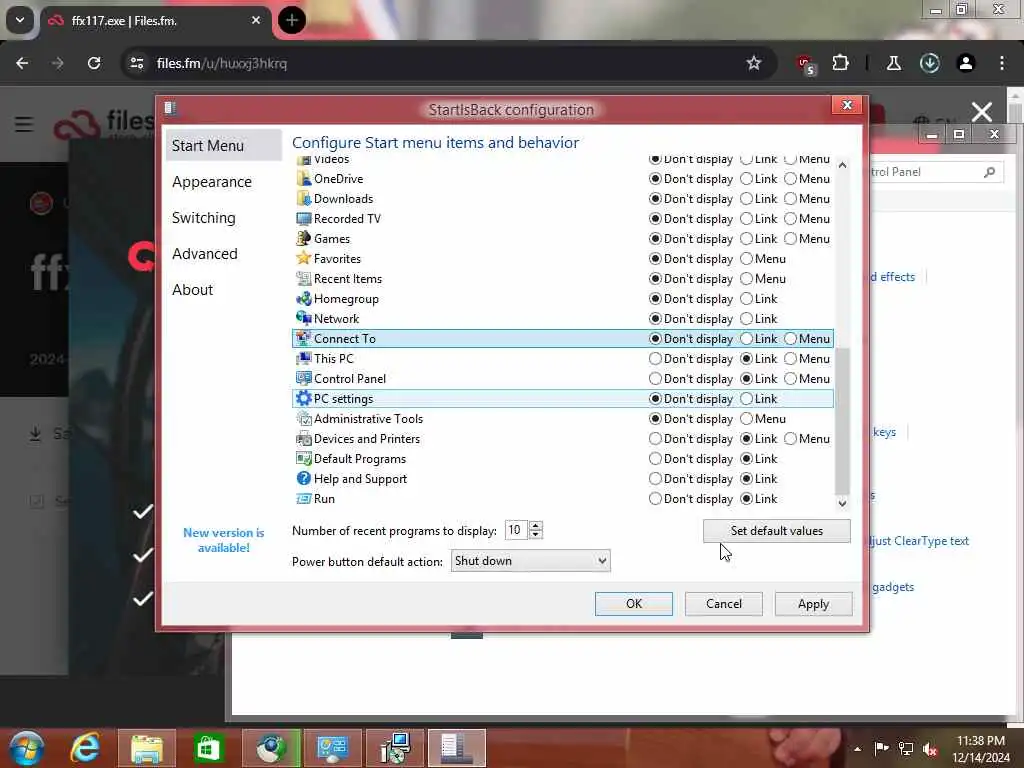Image resolution: width=1024 pixels, height=768 pixels.
Task: Select the Start Menu section
Action: point(223,146)
